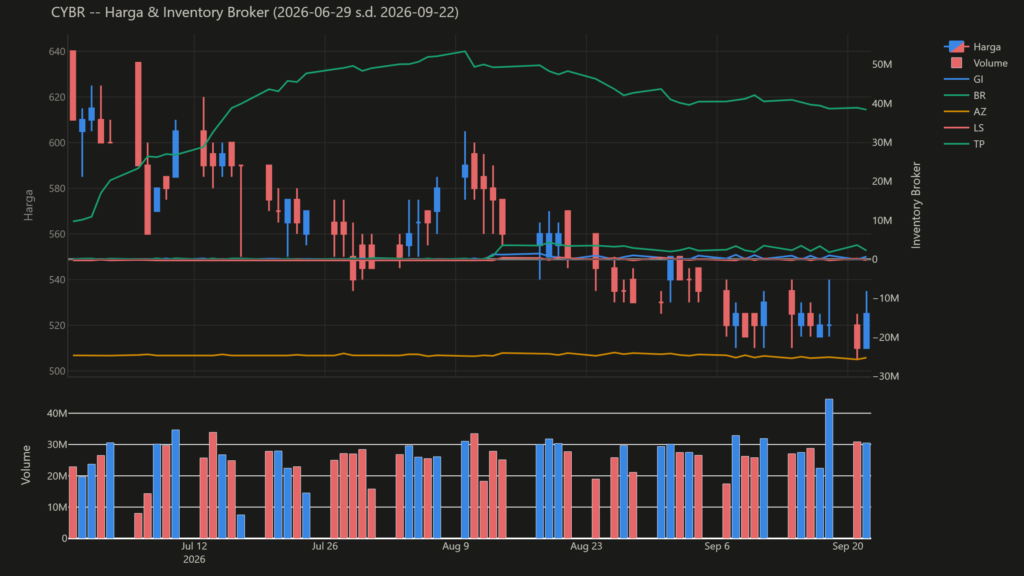
Task: Click the tallest blue volume bar above 40M
Action: click(829, 469)
